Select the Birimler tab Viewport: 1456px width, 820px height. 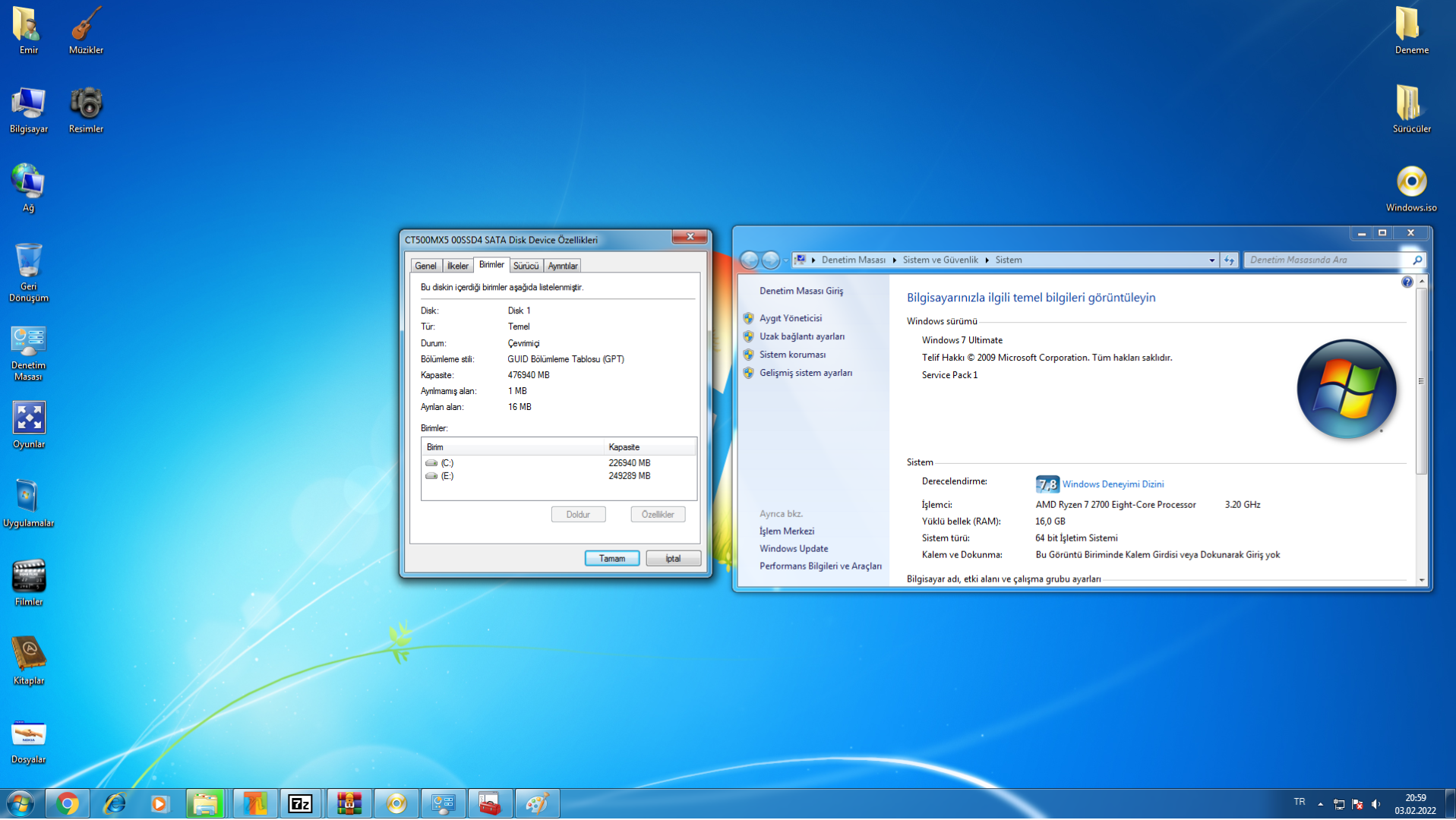491,265
